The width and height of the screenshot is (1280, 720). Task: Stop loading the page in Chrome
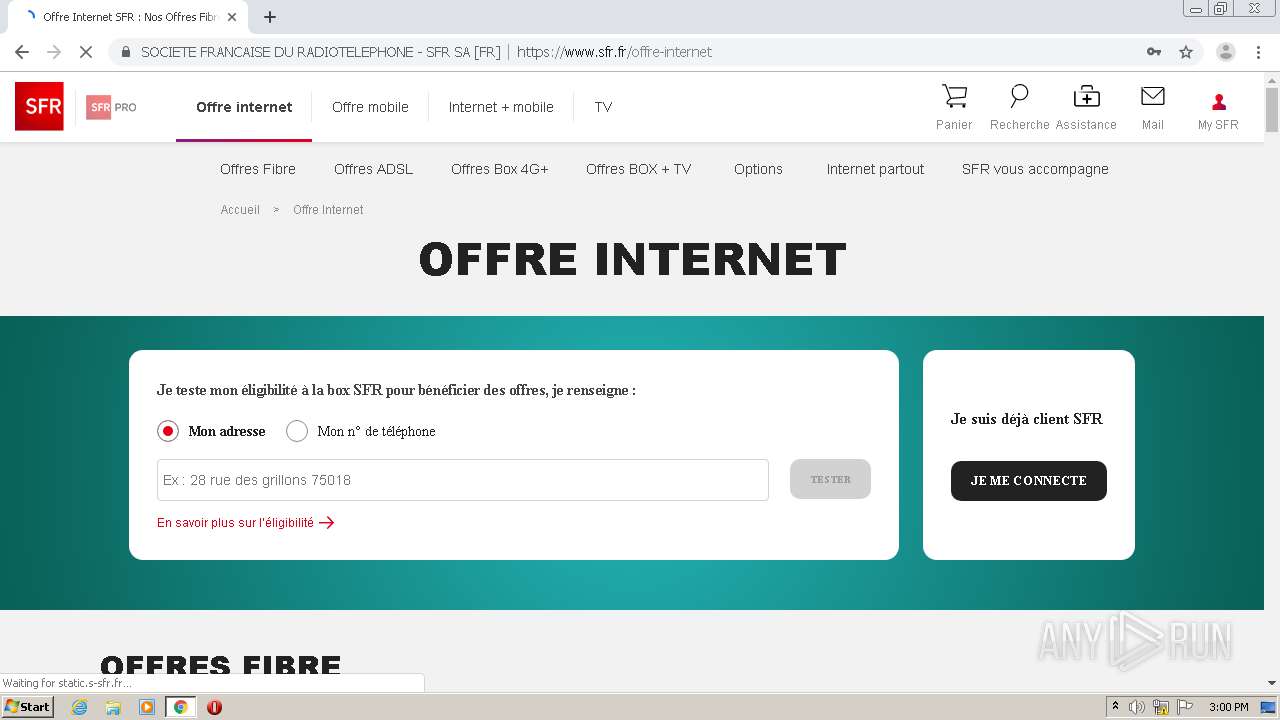(x=85, y=52)
